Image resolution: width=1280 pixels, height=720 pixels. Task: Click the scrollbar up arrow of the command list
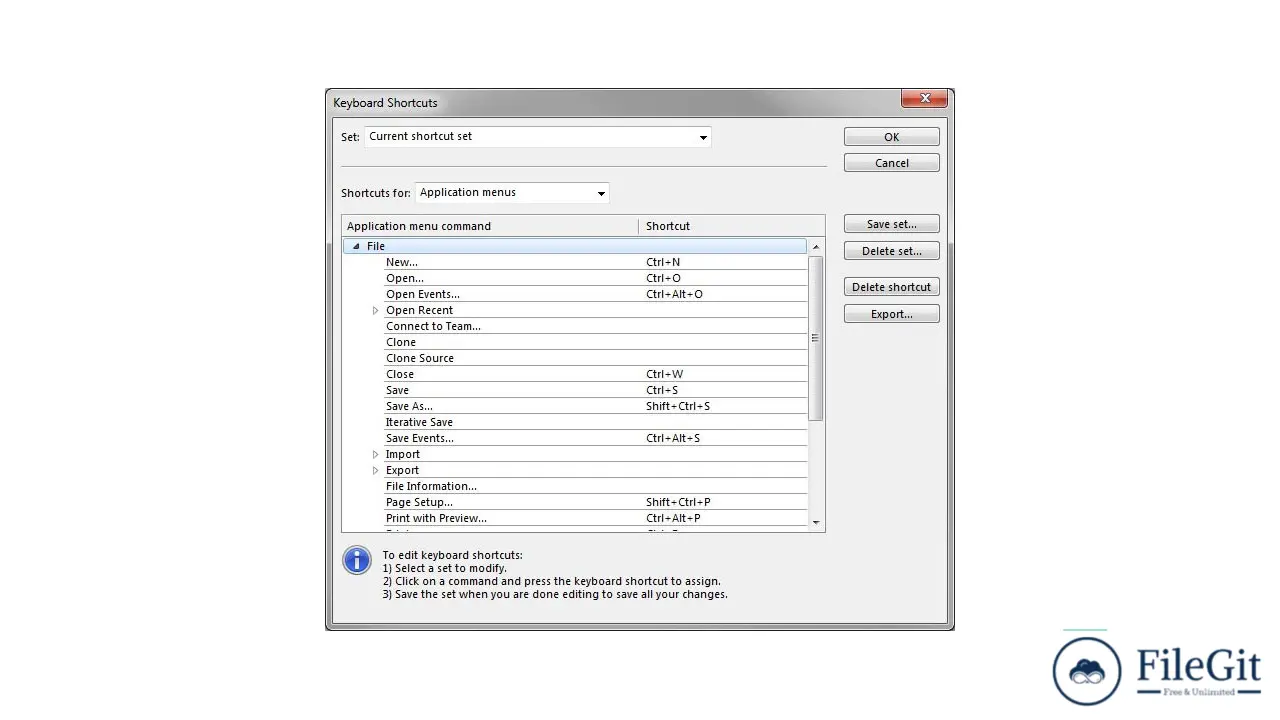816,247
